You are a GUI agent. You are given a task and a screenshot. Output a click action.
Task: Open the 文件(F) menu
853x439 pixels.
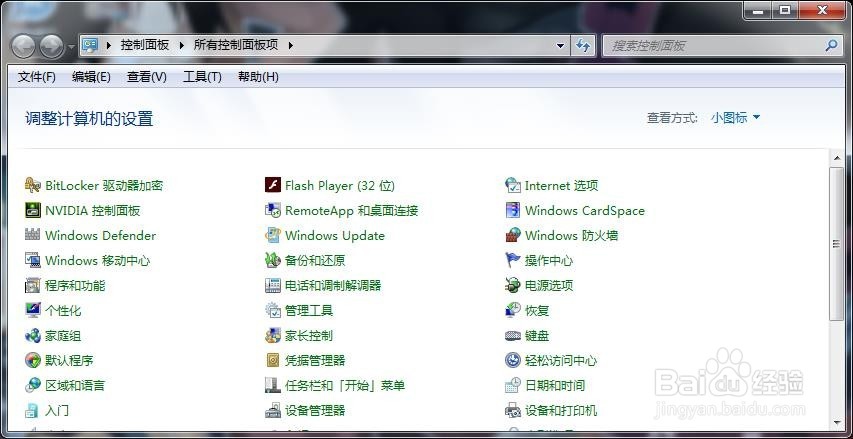click(37, 77)
